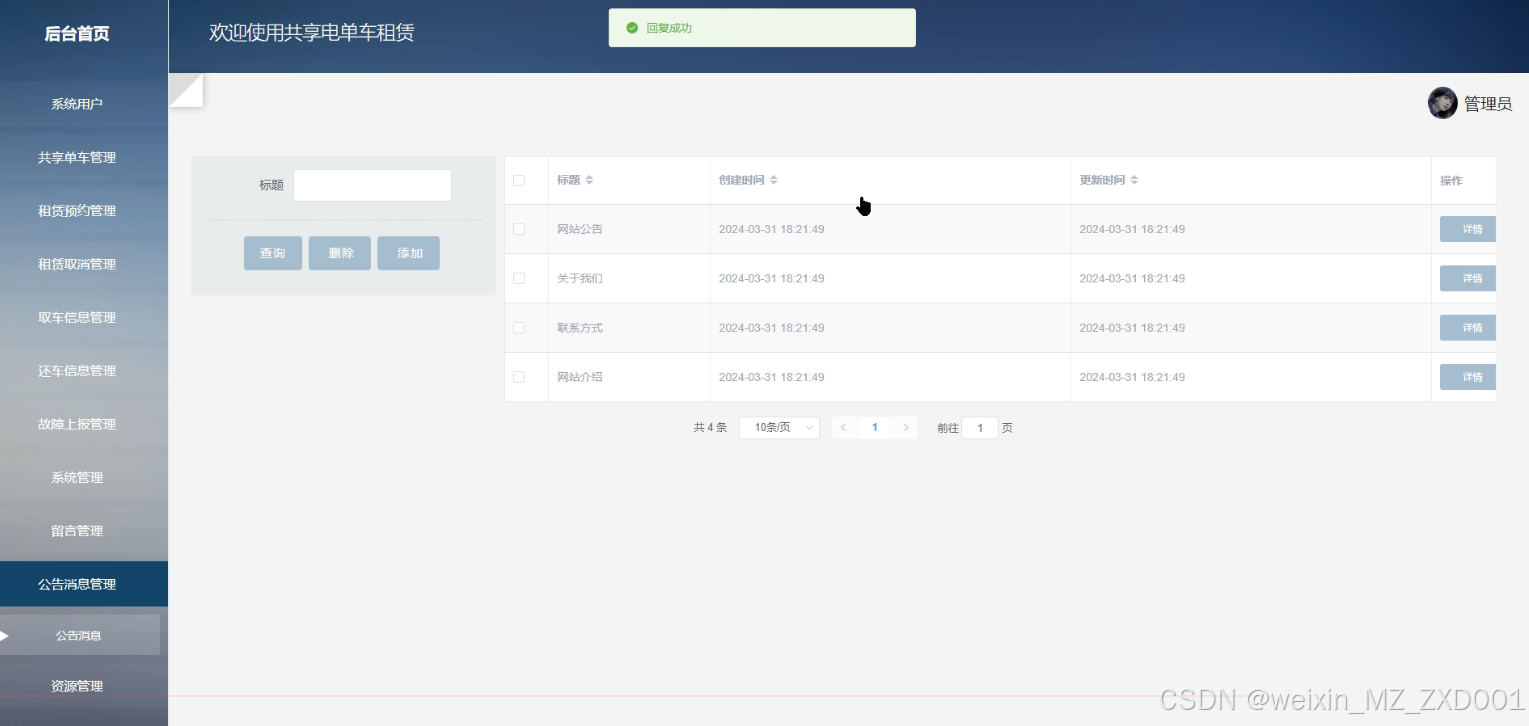Viewport: 1529px width, 726px height.
Task: Check the 联系方式 row checkbox
Action: click(x=519, y=328)
